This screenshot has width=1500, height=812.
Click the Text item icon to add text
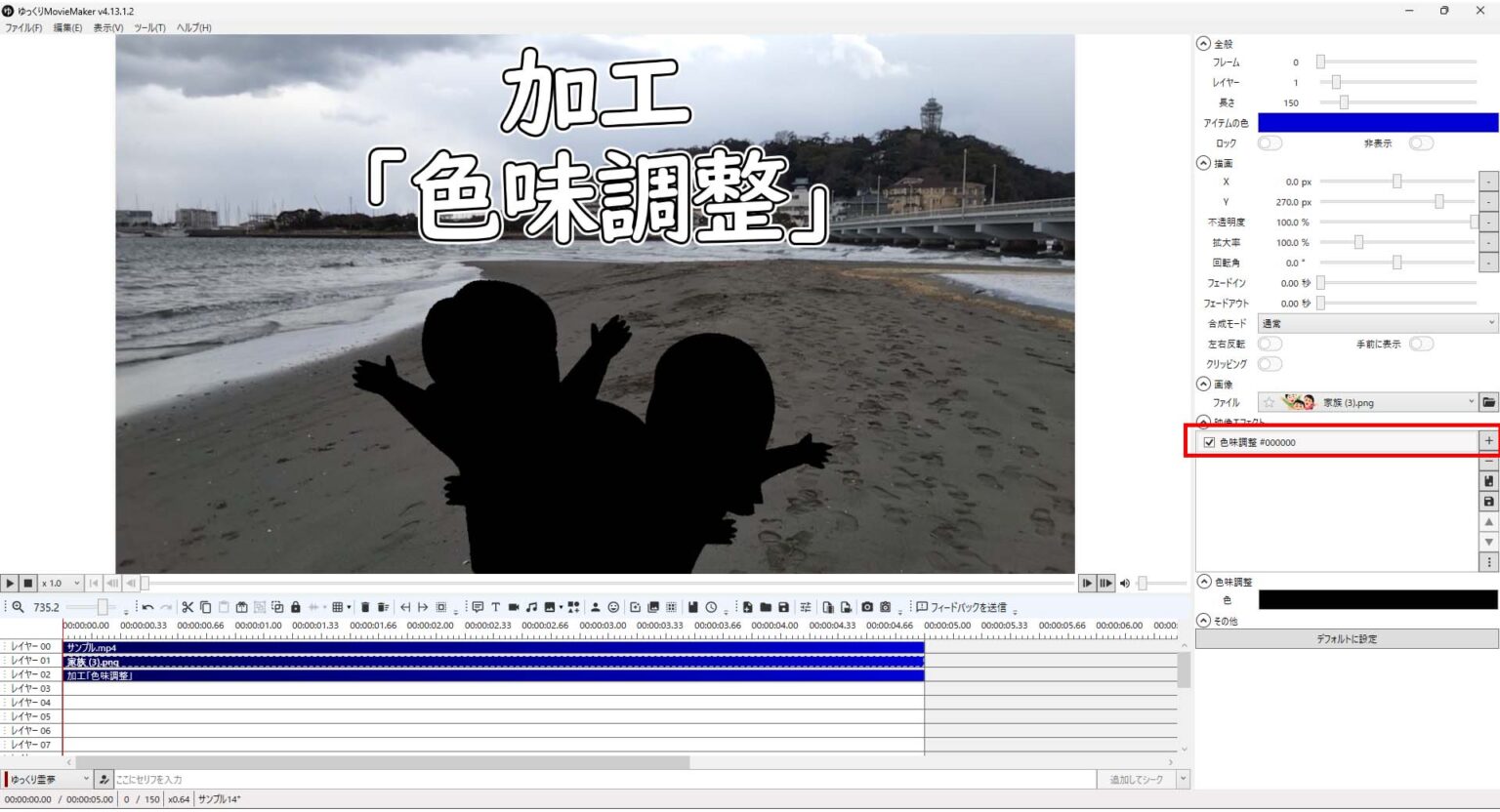click(496, 606)
